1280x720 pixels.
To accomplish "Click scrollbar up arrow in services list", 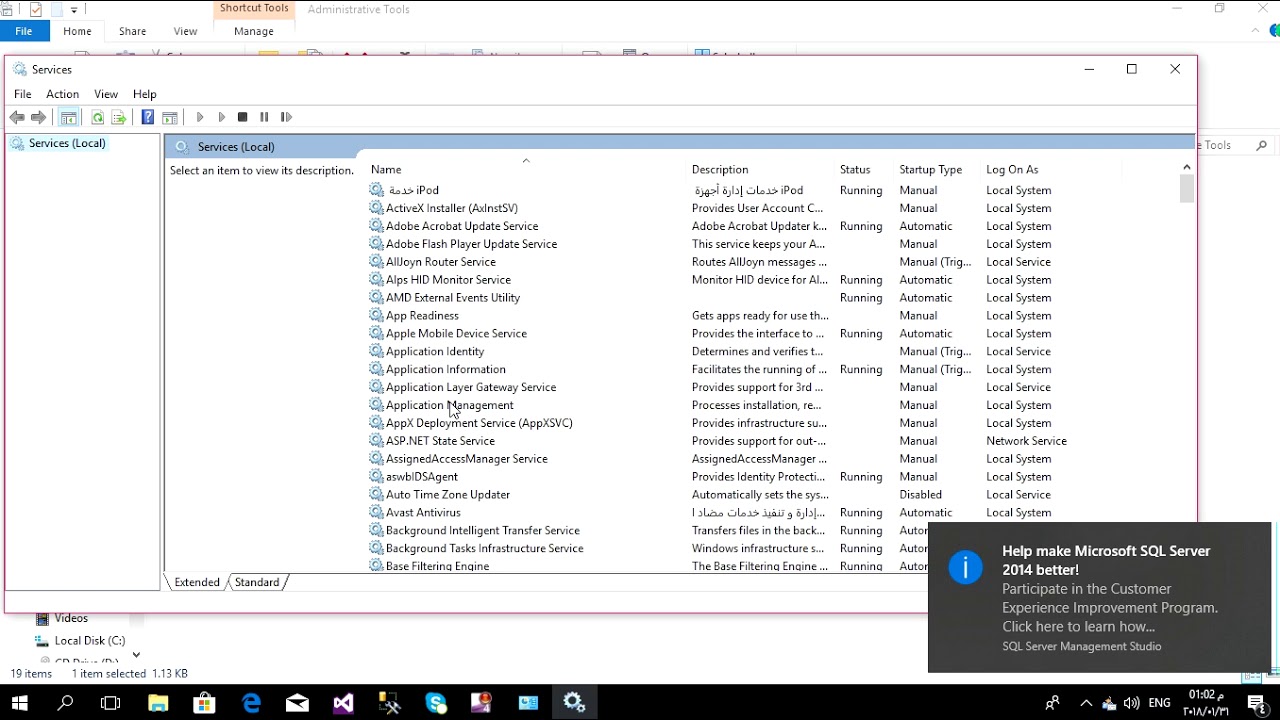I will click(x=1187, y=168).
